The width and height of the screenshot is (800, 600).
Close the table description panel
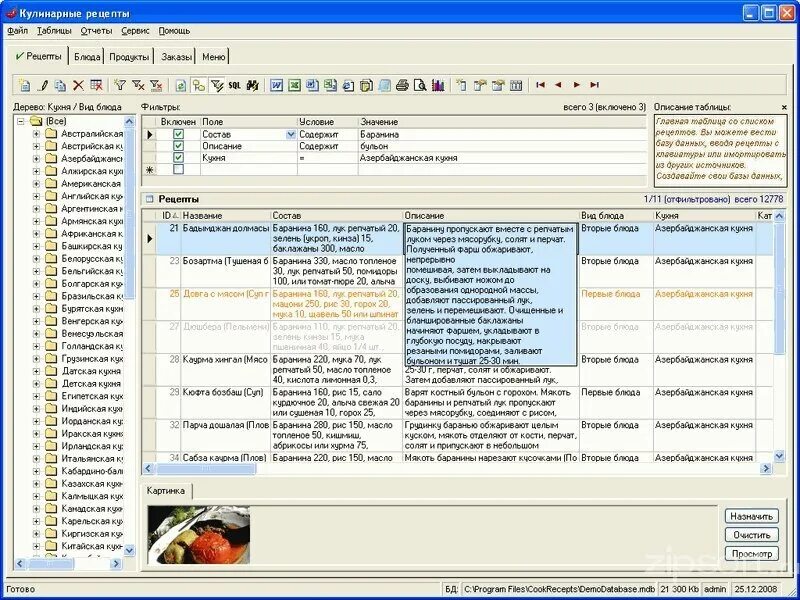[784, 107]
